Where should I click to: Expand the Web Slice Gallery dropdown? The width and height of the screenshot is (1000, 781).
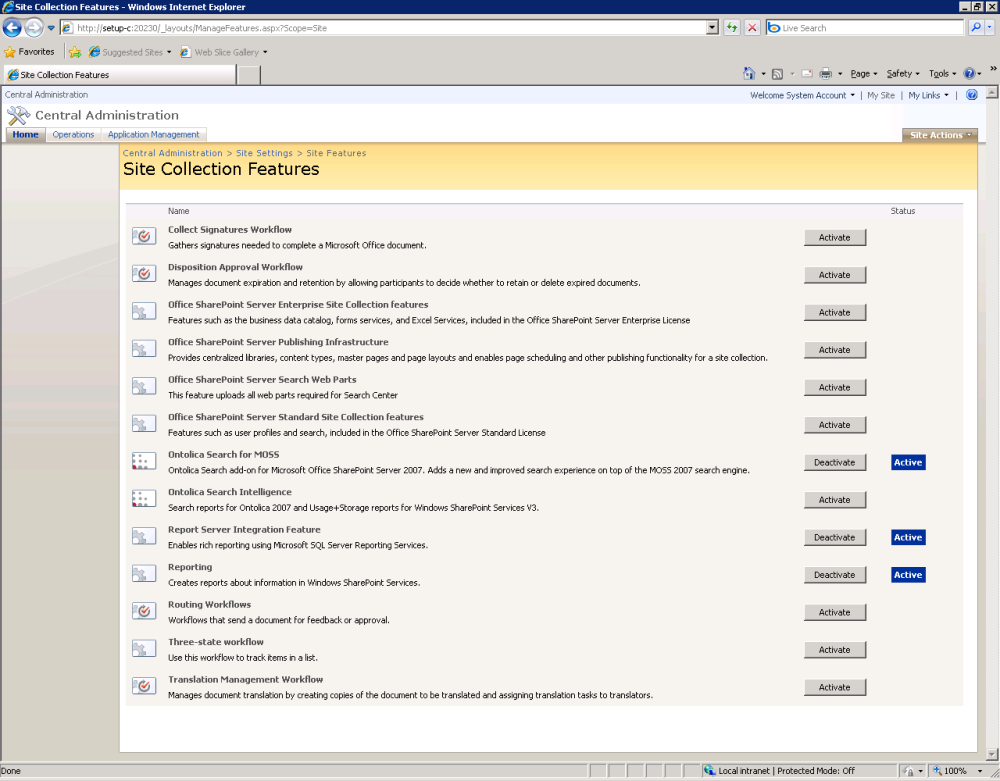(x=265, y=52)
